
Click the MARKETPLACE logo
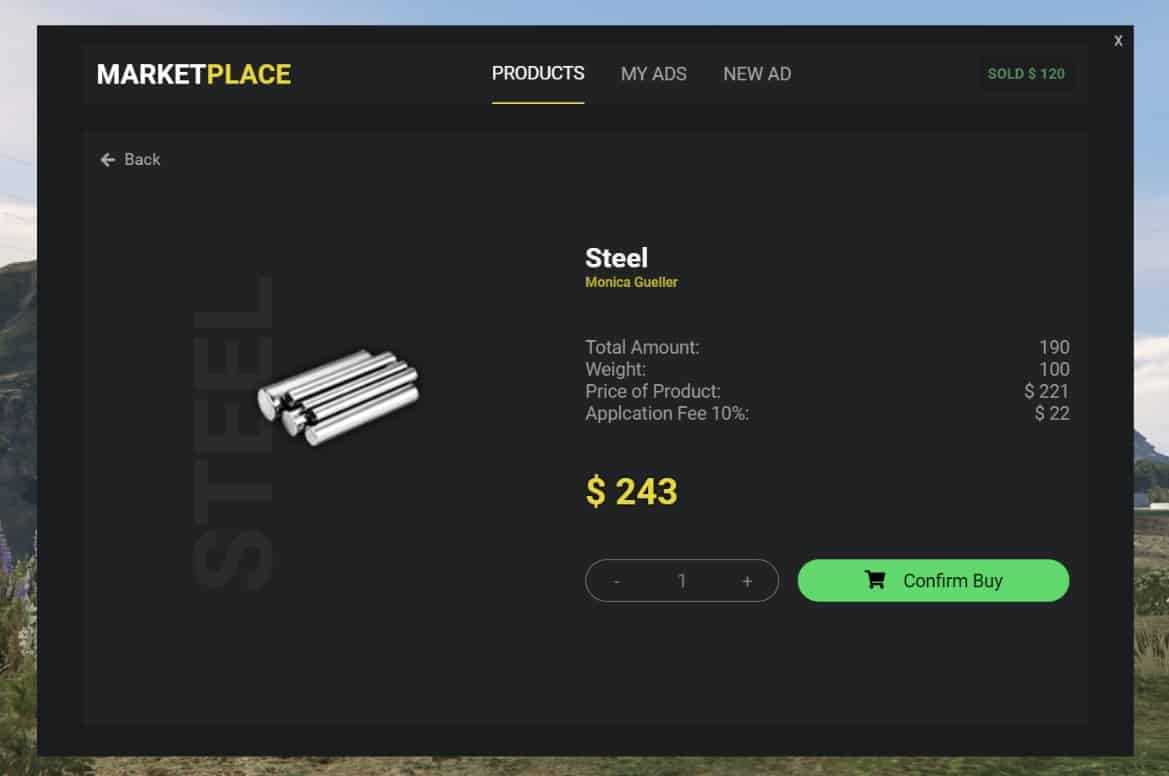(193, 73)
